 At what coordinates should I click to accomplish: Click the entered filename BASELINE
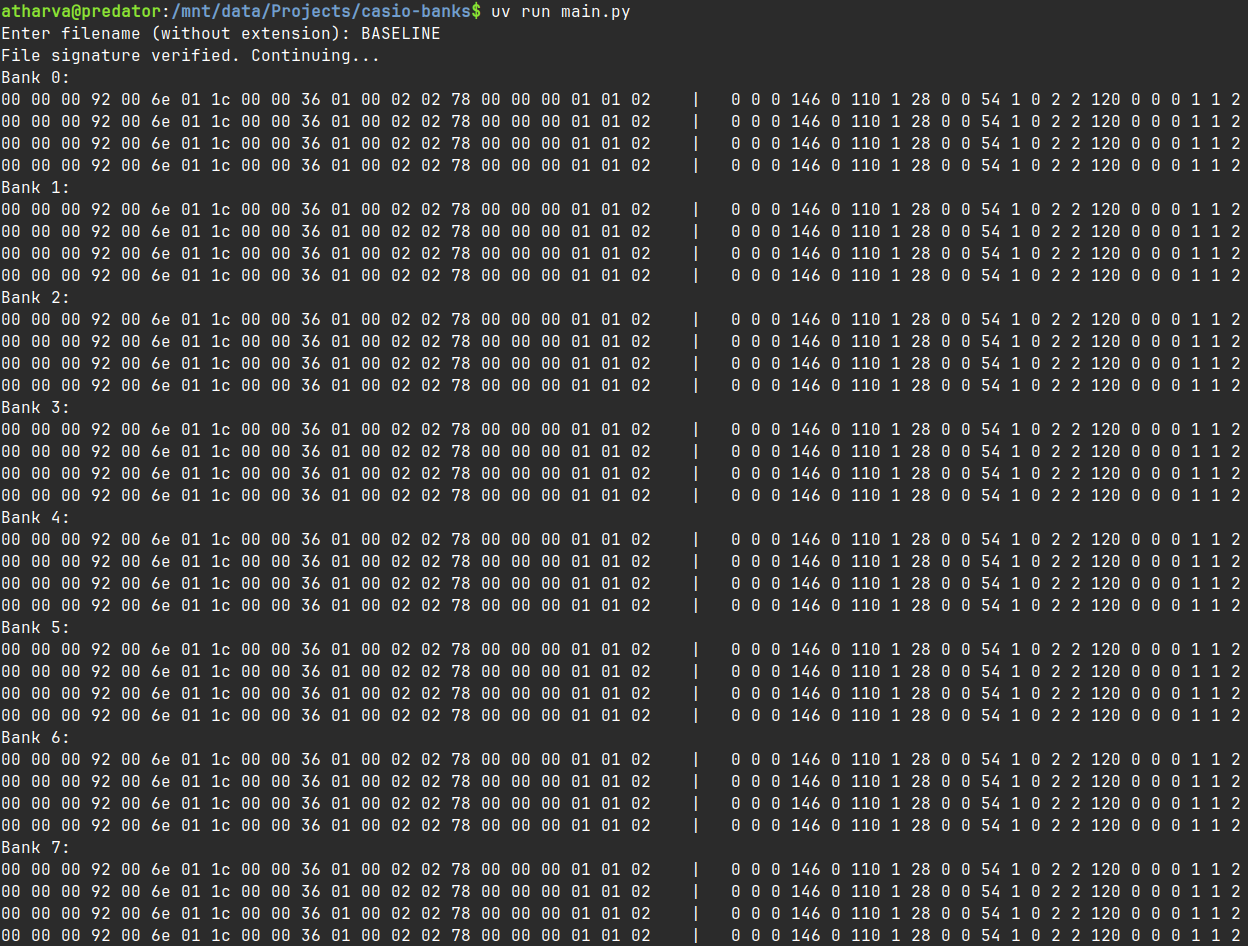pyautogui.click(x=400, y=34)
